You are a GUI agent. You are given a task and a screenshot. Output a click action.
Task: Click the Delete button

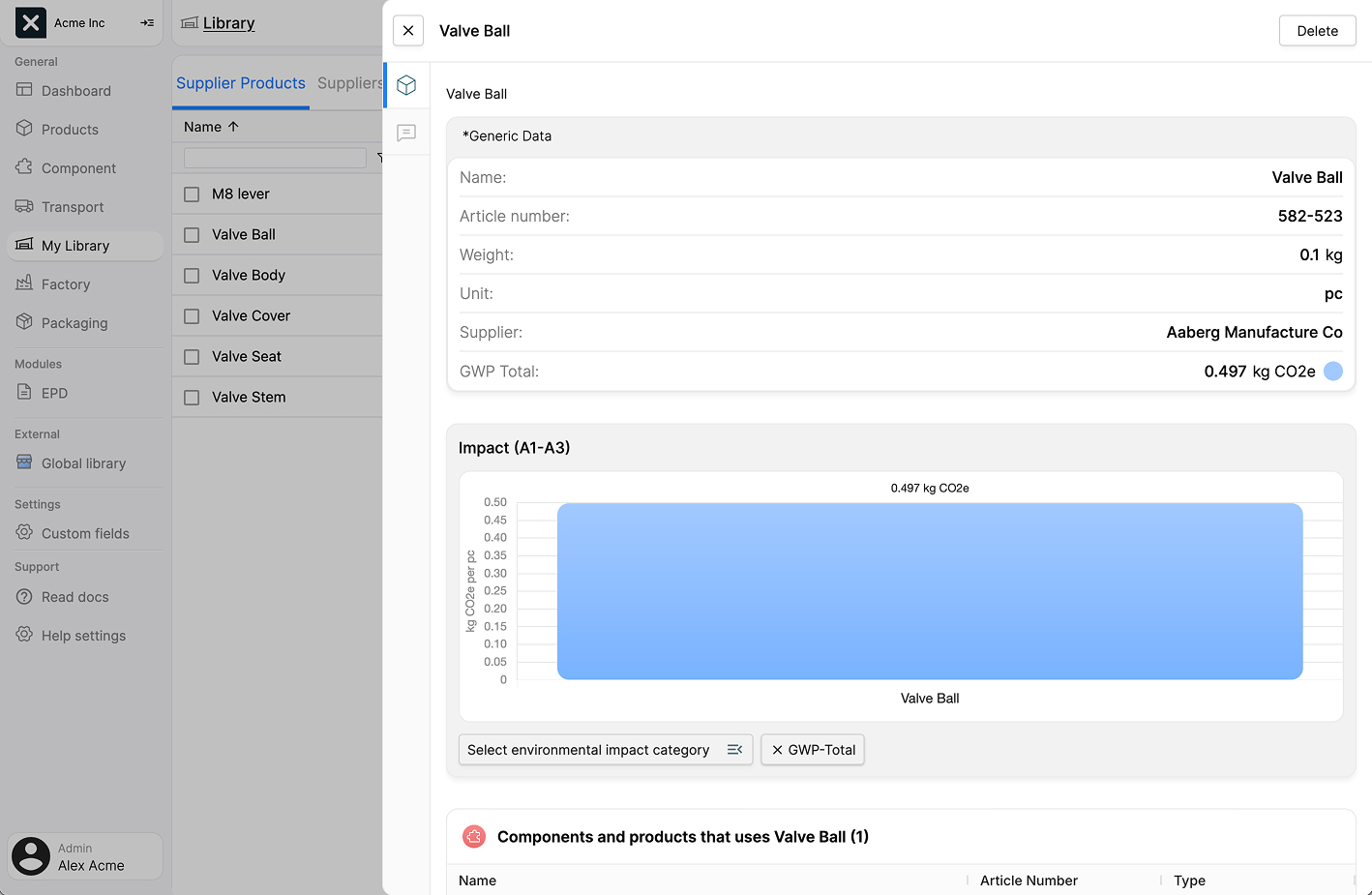pos(1317,30)
